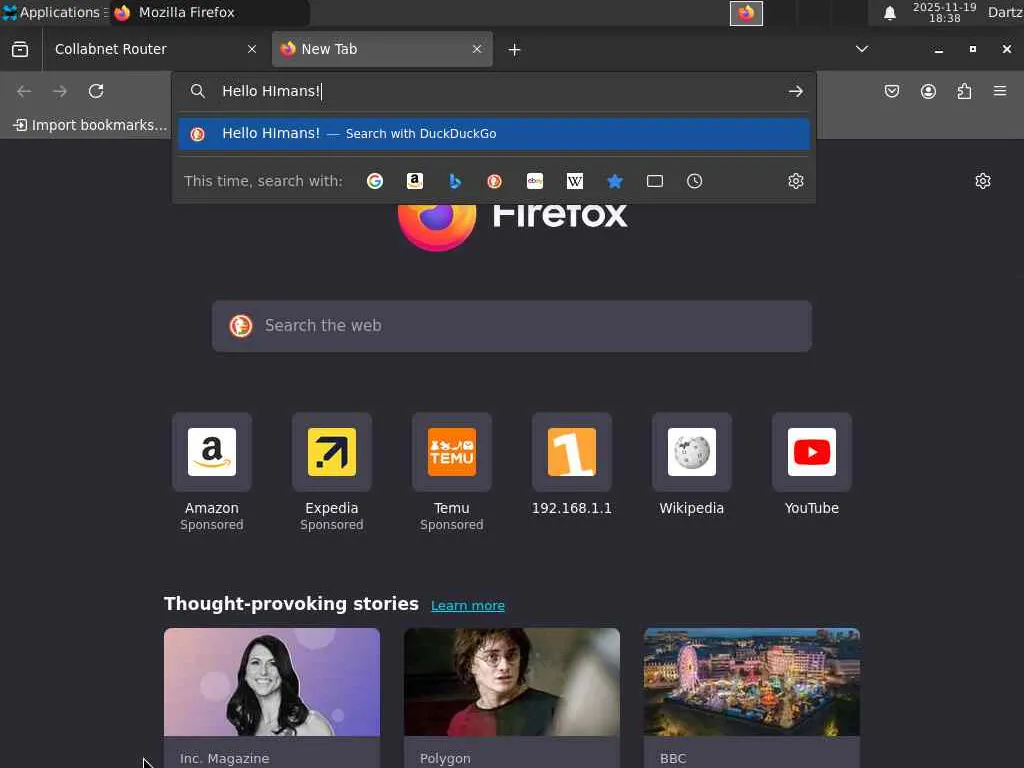Open the Inc. Magazine story card
The width and height of the screenshot is (1024, 768).
pyautogui.click(x=272, y=697)
